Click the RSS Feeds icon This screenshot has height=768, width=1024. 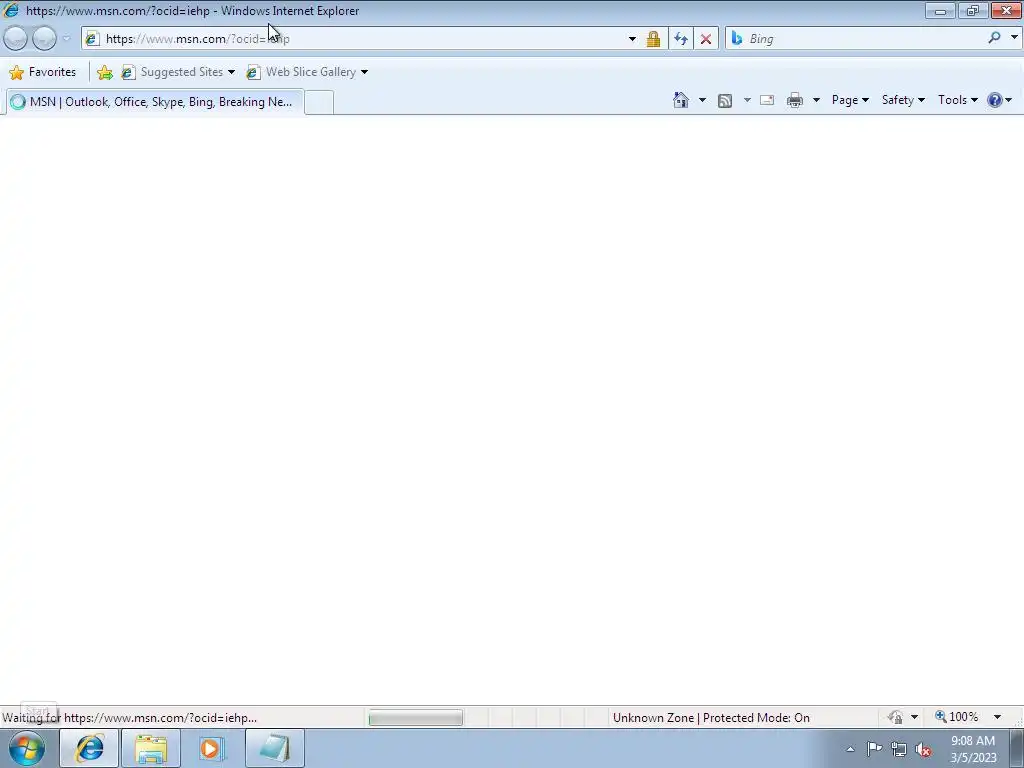pyautogui.click(x=725, y=101)
